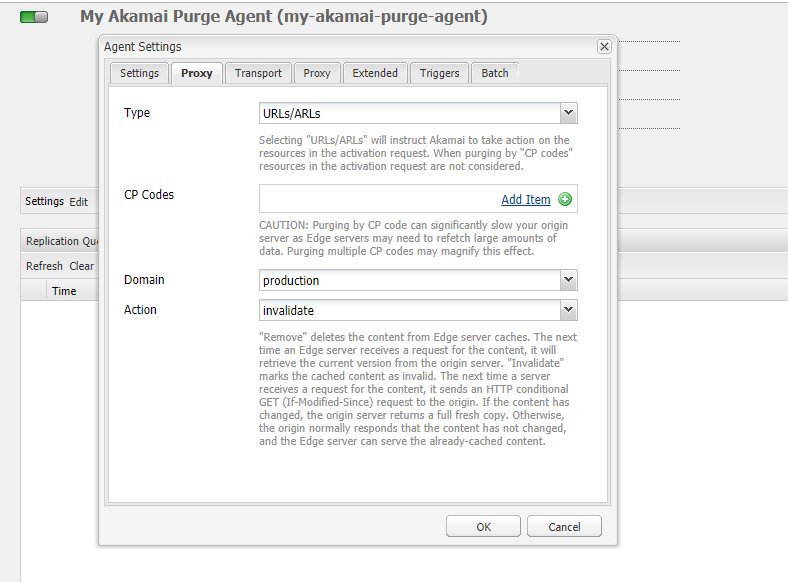The height and width of the screenshot is (582, 788).
Task: Open the Triggers tab
Action: tap(440, 73)
